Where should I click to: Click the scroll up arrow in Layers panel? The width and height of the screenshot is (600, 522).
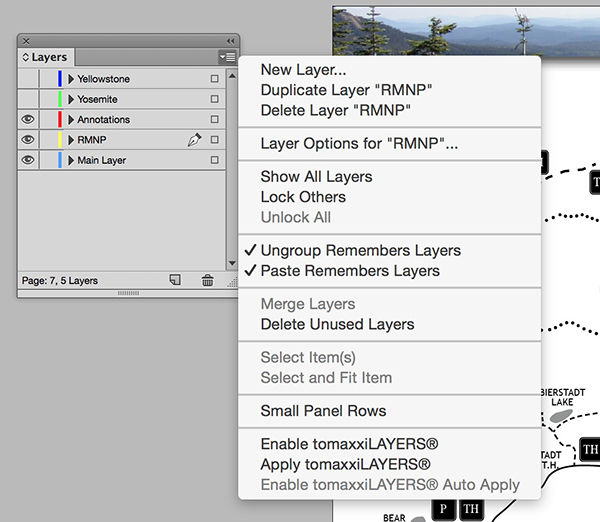(232, 76)
